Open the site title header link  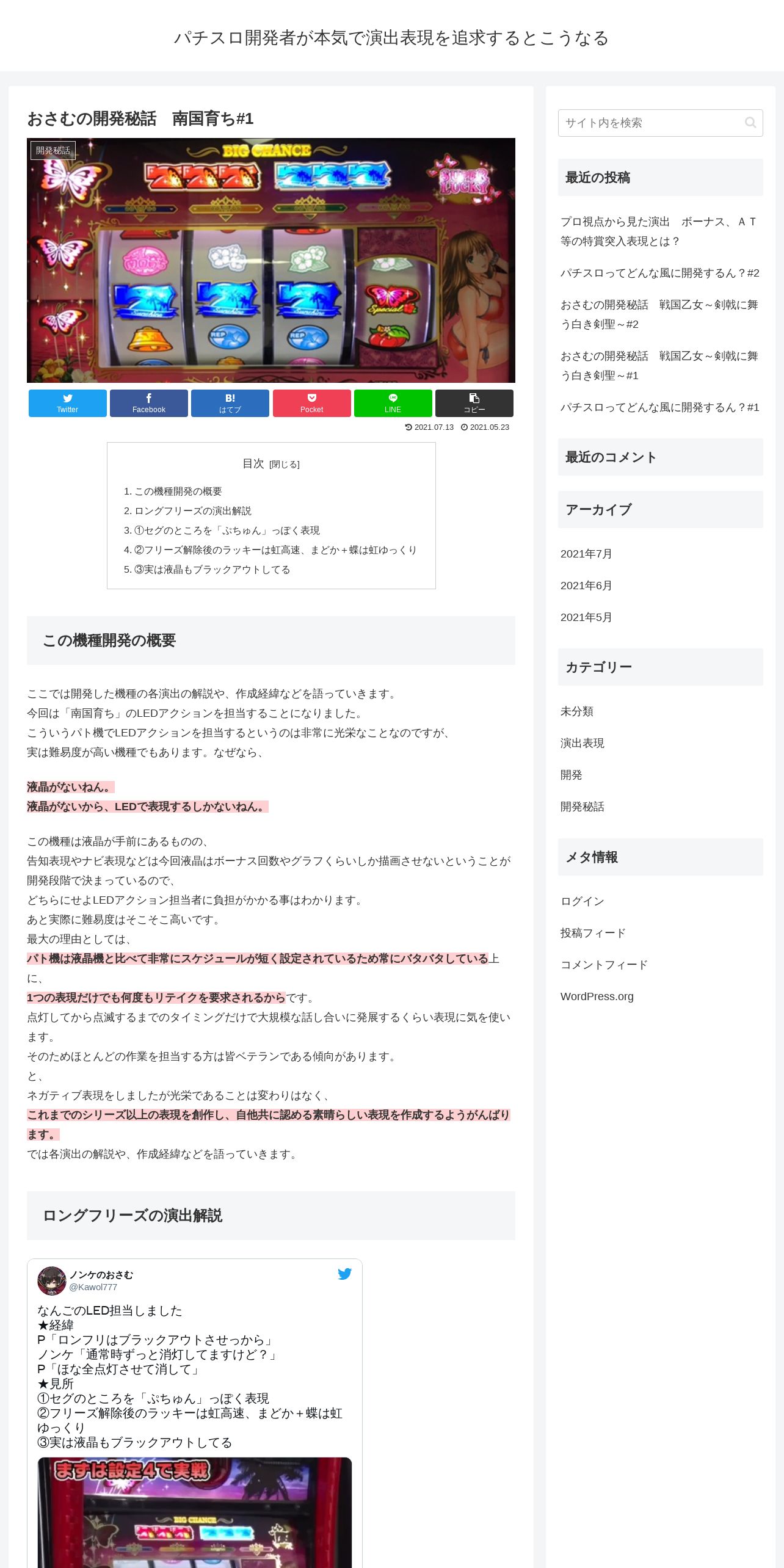point(391,38)
